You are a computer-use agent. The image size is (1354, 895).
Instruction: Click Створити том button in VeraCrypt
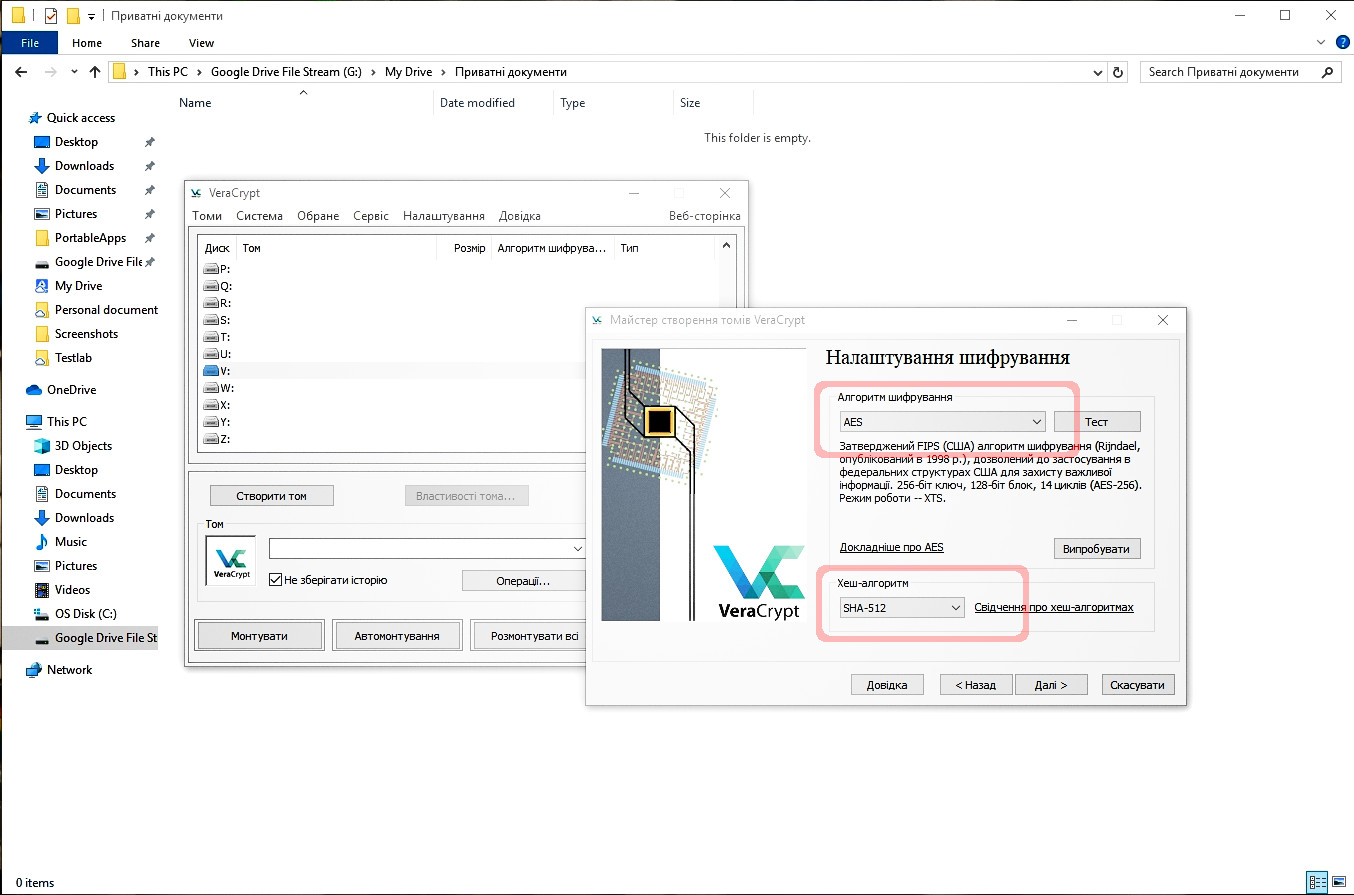[271, 496]
